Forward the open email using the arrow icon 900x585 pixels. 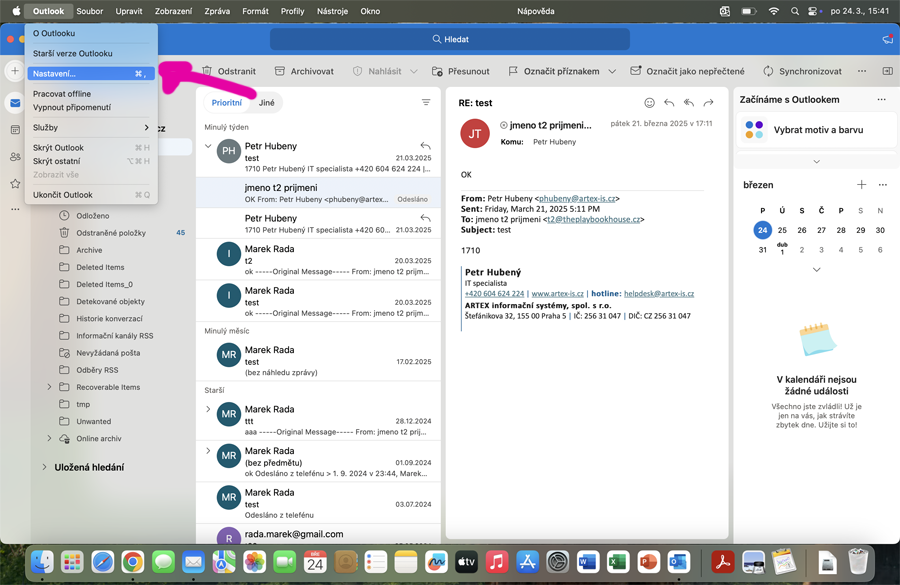pyautogui.click(x=708, y=103)
